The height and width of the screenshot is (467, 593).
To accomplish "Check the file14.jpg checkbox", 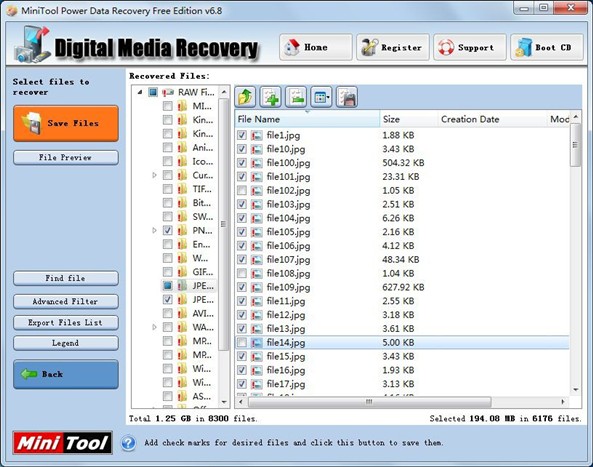I will click(x=242, y=342).
